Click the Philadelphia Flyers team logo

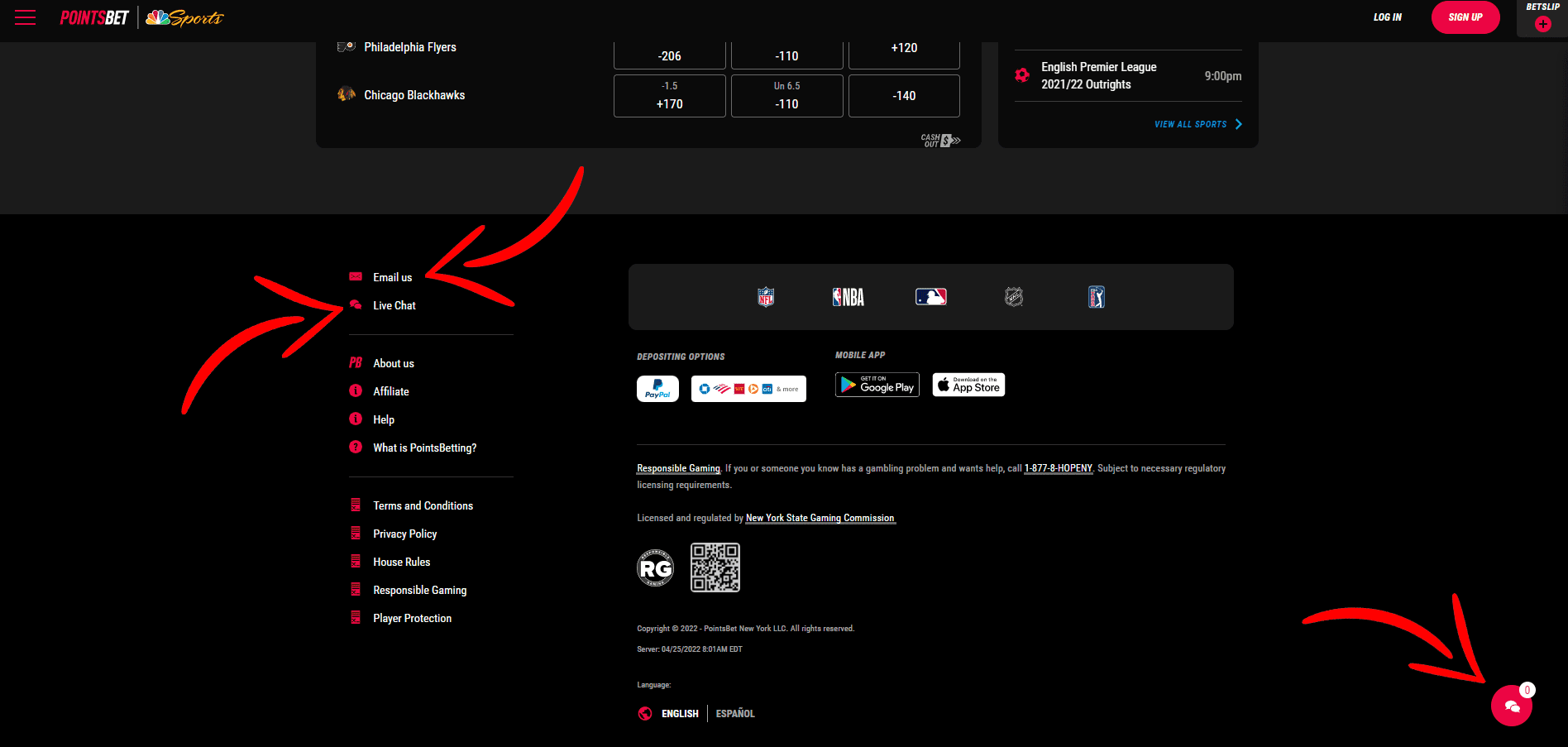click(347, 47)
